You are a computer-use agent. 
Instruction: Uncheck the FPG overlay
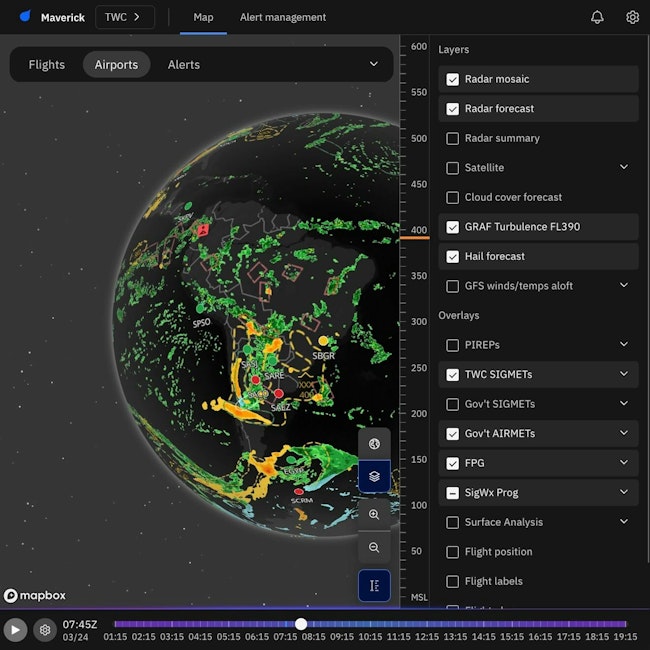(452, 463)
